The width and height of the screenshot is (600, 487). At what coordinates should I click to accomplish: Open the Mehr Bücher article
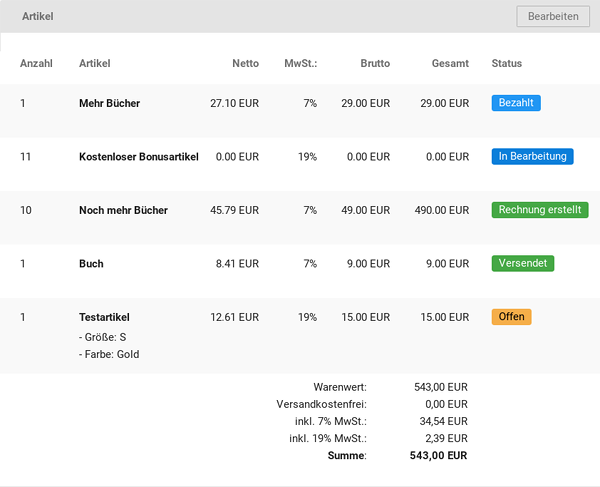[109, 103]
